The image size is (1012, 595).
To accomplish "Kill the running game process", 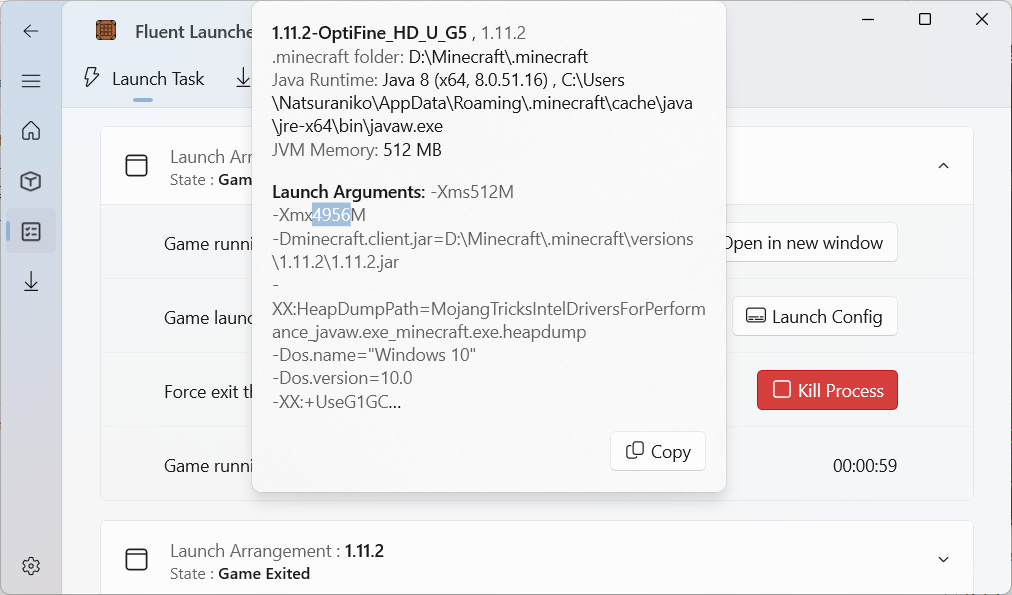I will pyautogui.click(x=827, y=391).
